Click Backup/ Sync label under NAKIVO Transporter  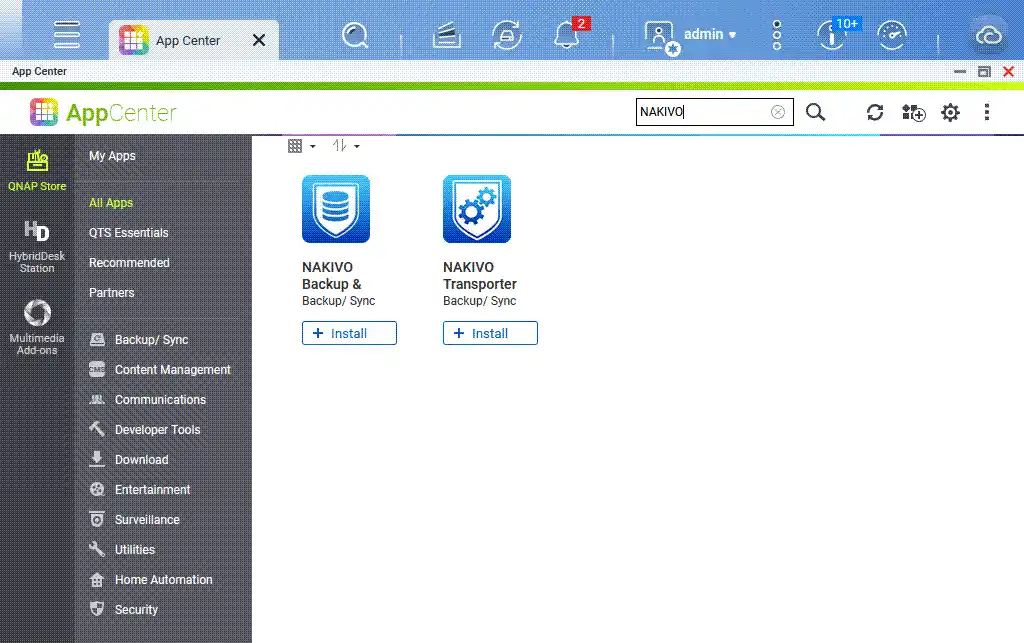coord(479,301)
